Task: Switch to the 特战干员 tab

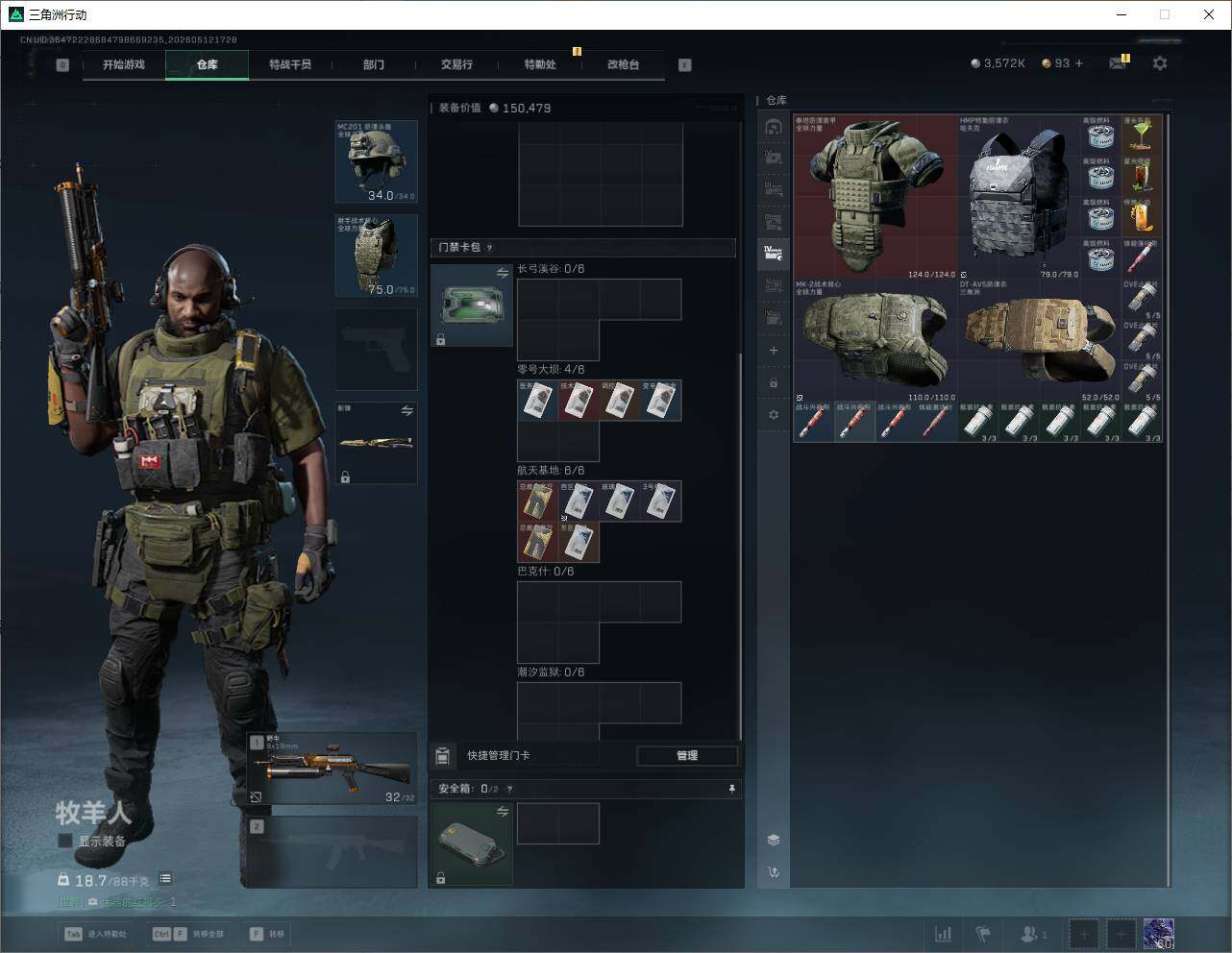Action: tap(290, 64)
